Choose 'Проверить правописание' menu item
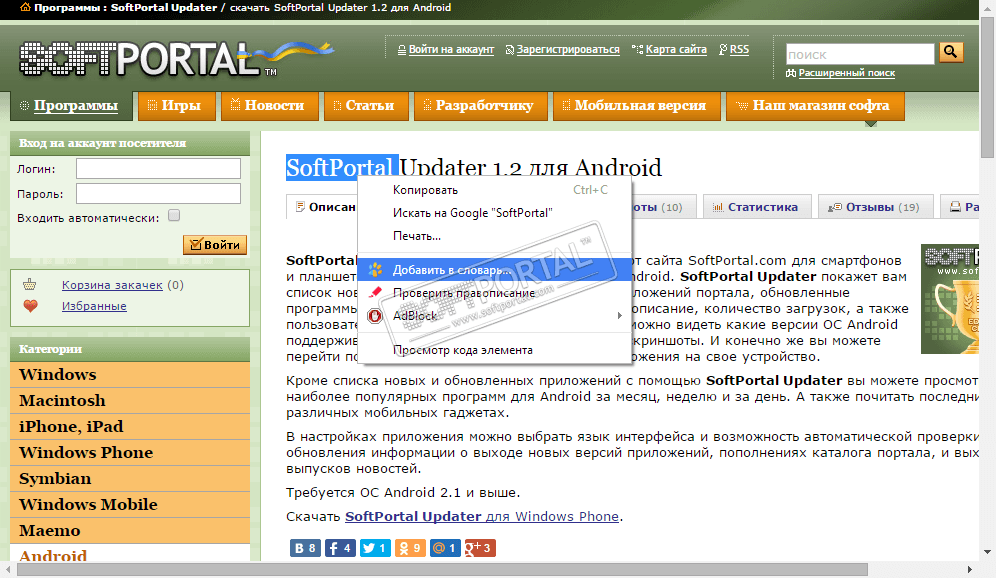This screenshot has height=578, width=996. pyautogui.click(x=495, y=293)
